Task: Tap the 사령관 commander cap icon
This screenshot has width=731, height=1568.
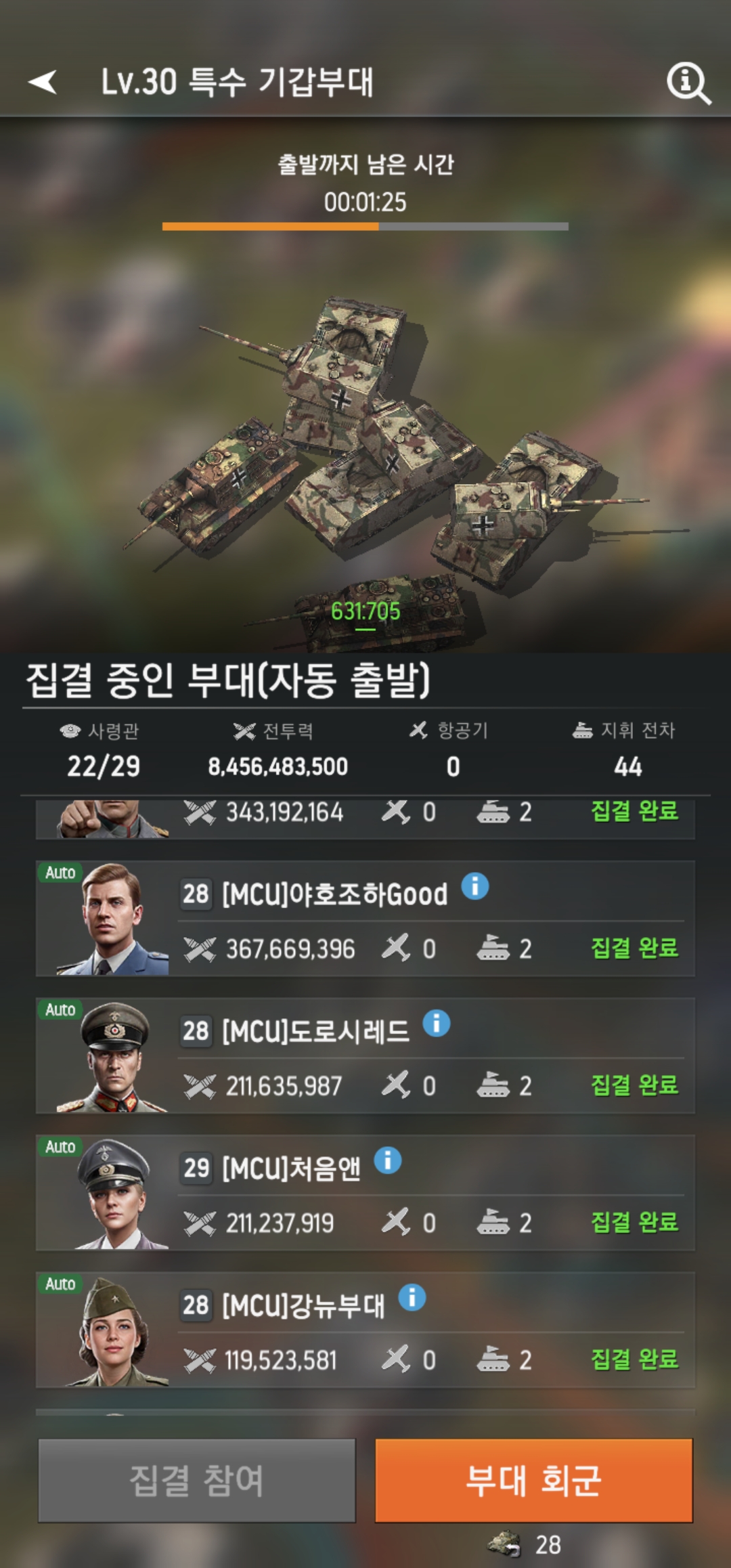Action: [70, 731]
